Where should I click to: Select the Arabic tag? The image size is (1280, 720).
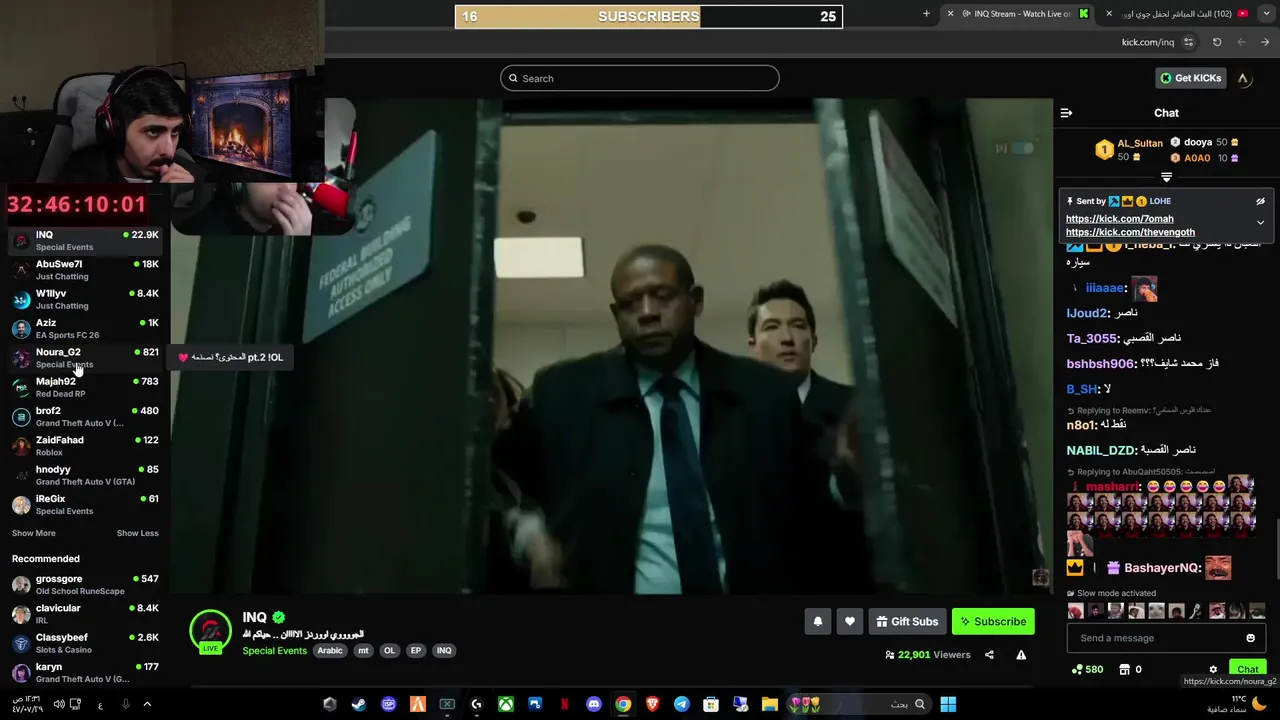point(329,651)
